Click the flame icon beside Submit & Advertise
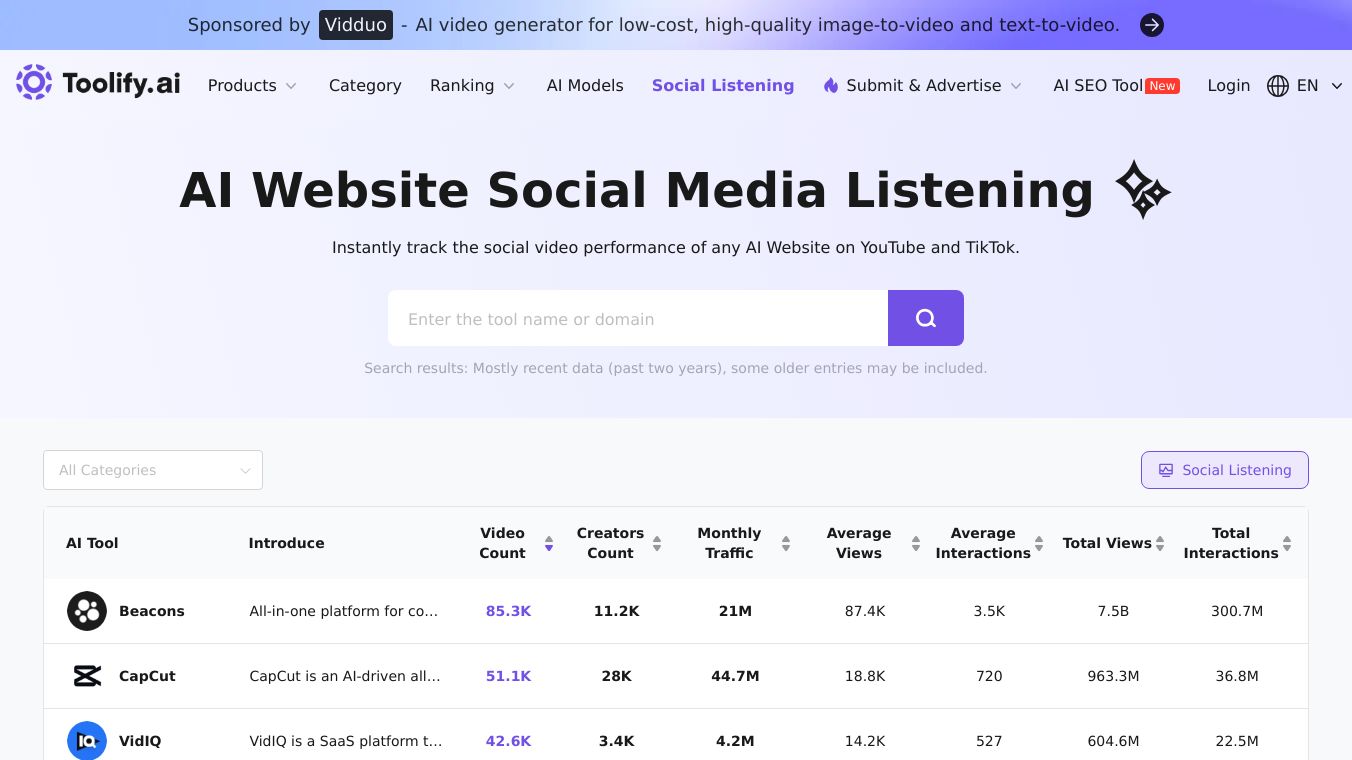1352x760 pixels. point(831,86)
